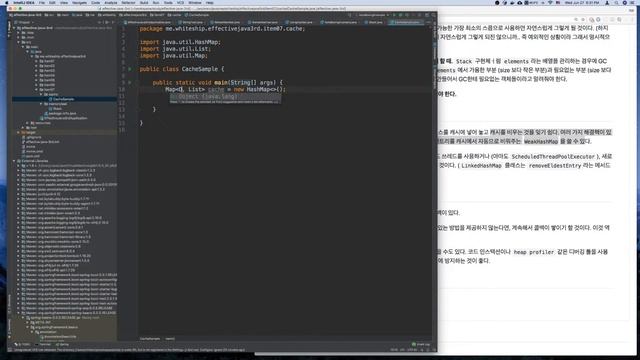Select CacheSample in the project tree

[x=63, y=99]
